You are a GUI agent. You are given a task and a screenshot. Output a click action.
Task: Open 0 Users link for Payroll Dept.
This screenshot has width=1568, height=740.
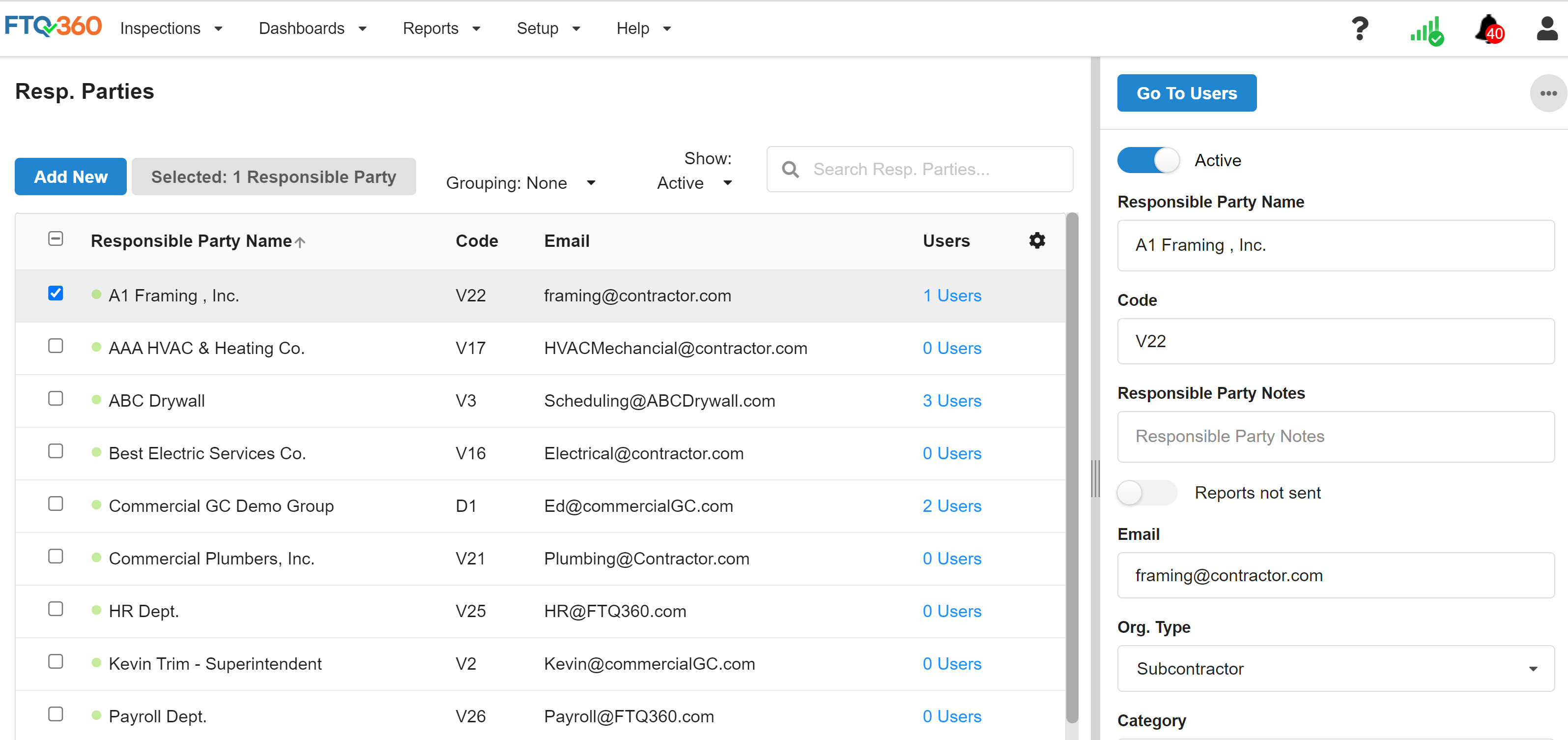[x=952, y=717]
